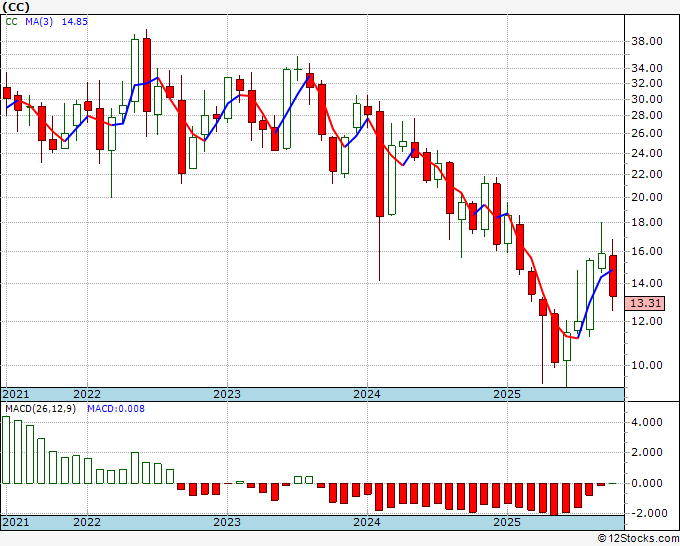680x546 pixels.
Task: Click the 12.00 price axis label
Action: tap(646, 321)
